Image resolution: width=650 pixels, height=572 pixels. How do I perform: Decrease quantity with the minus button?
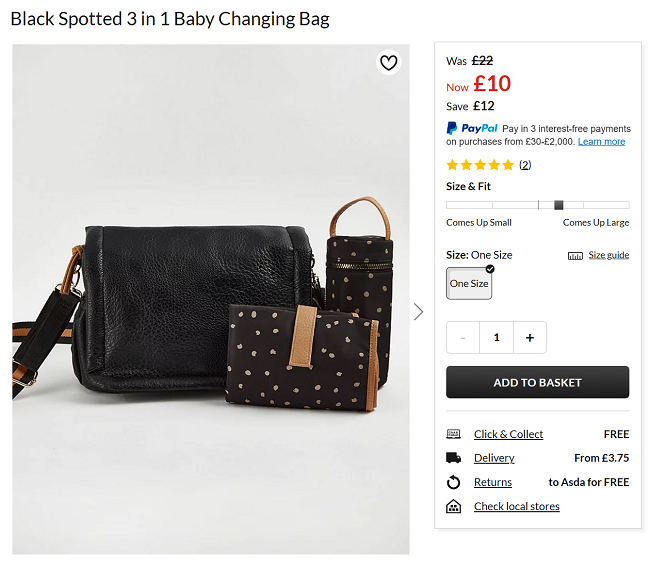(x=463, y=338)
